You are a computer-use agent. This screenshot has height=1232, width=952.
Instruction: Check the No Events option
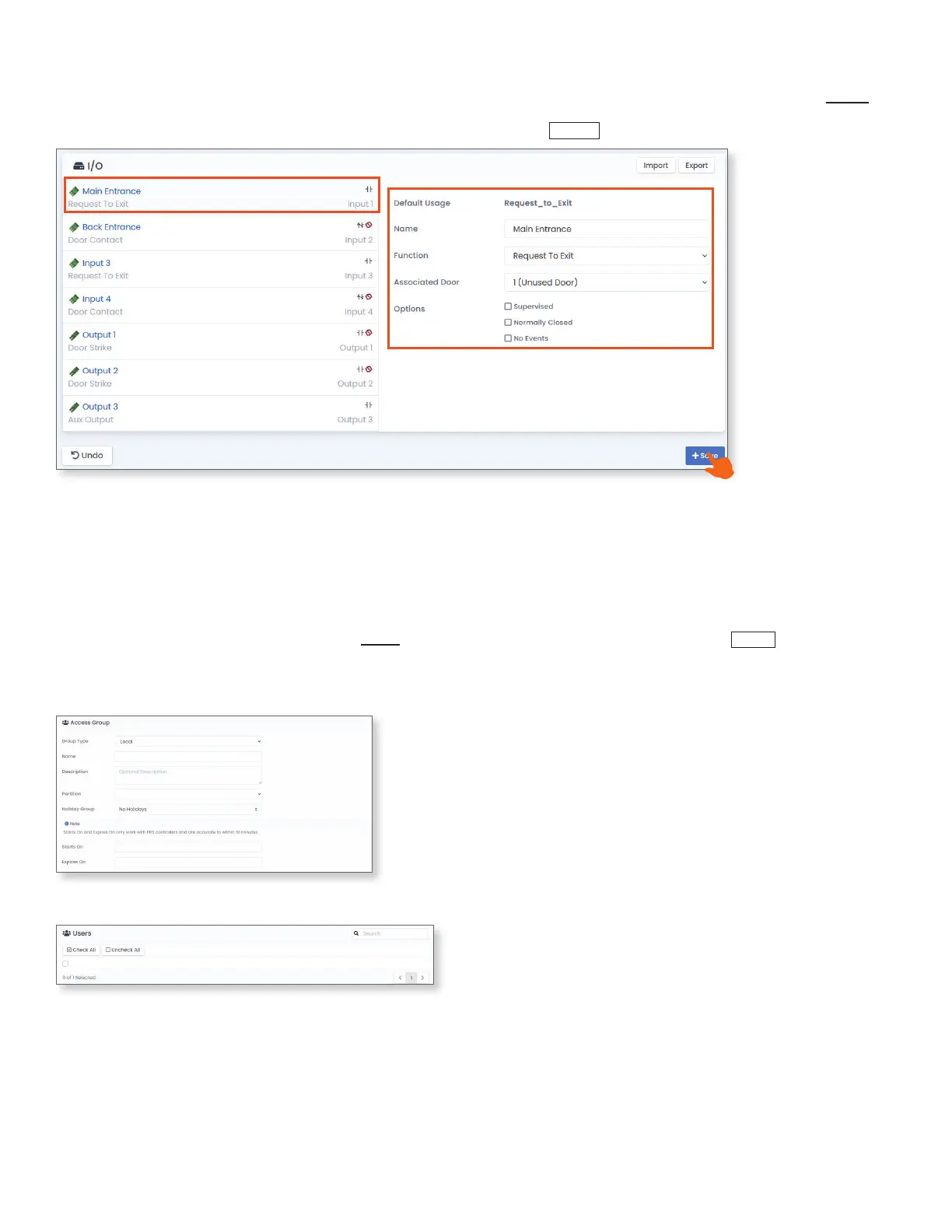pos(508,338)
